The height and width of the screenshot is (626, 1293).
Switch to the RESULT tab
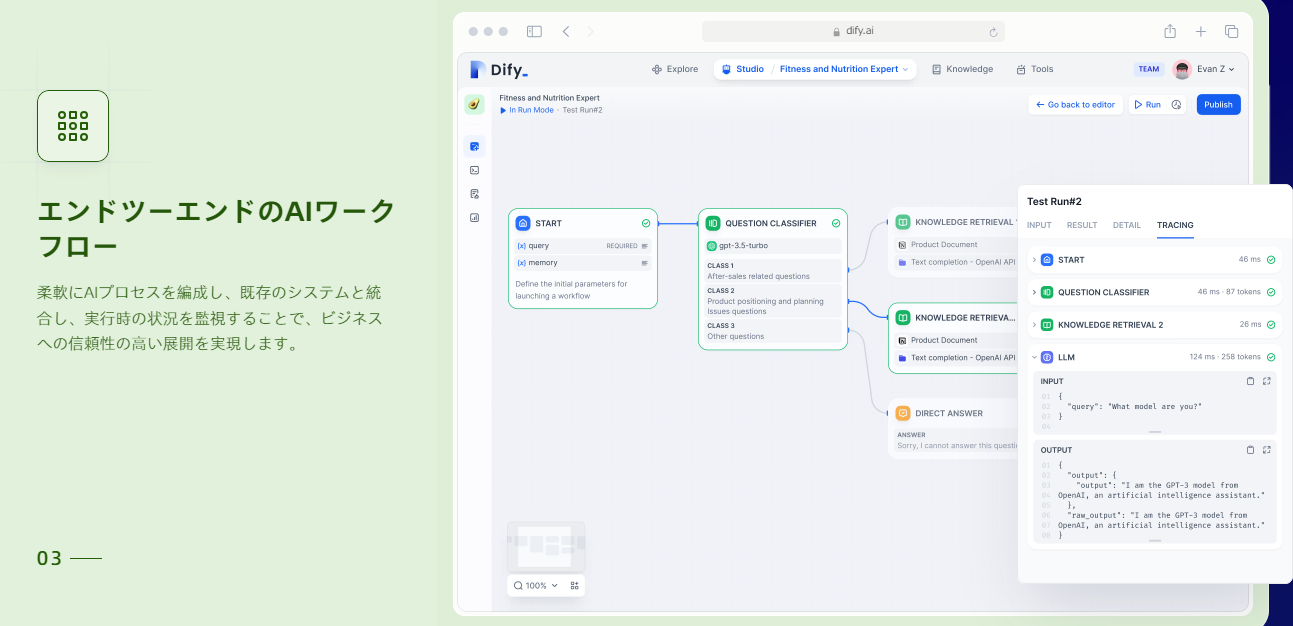pyautogui.click(x=1082, y=225)
